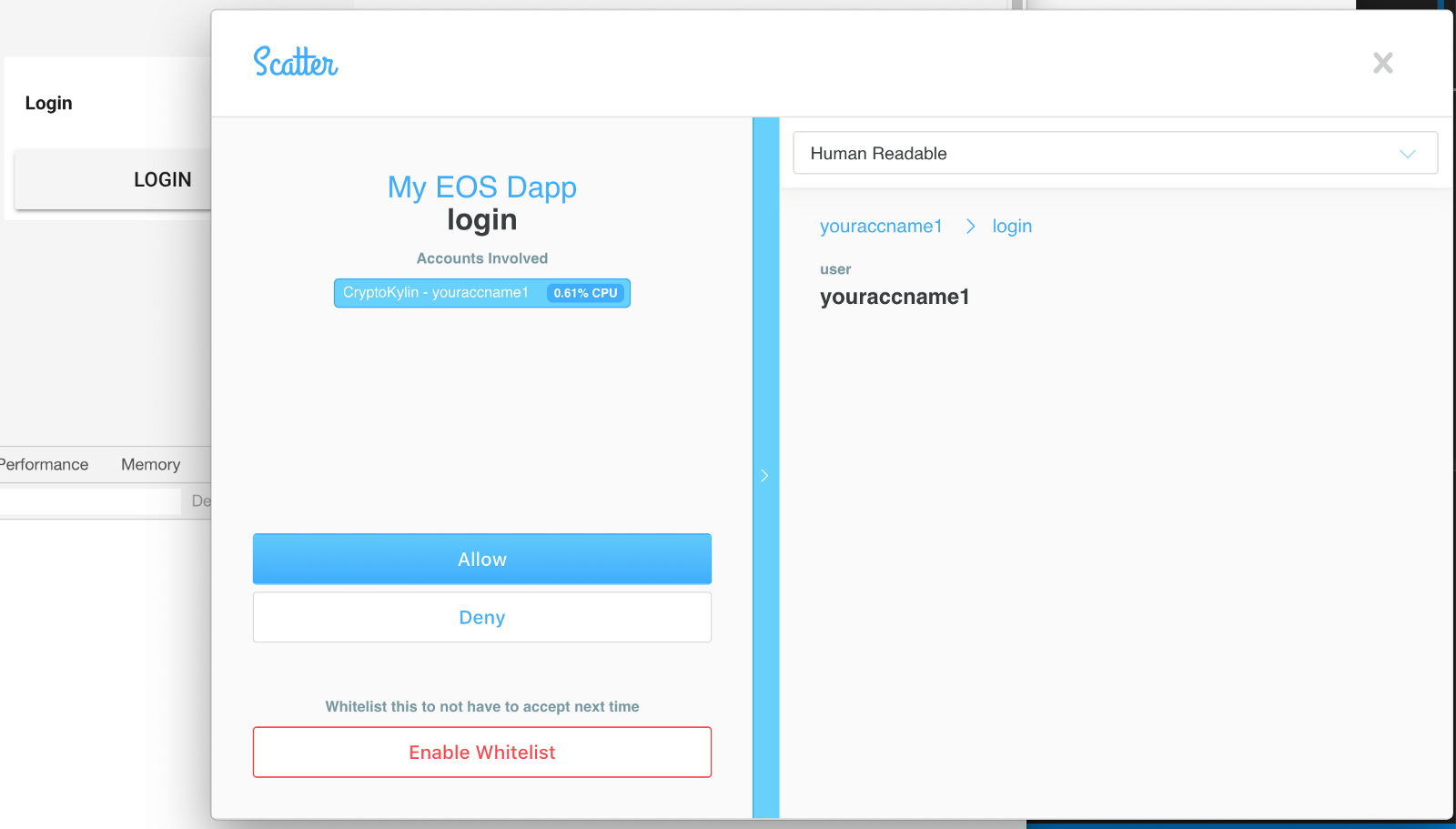Screen dimensions: 1456x829
Task: Focus the DevTools filter input field
Action: [x=90, y=501]
